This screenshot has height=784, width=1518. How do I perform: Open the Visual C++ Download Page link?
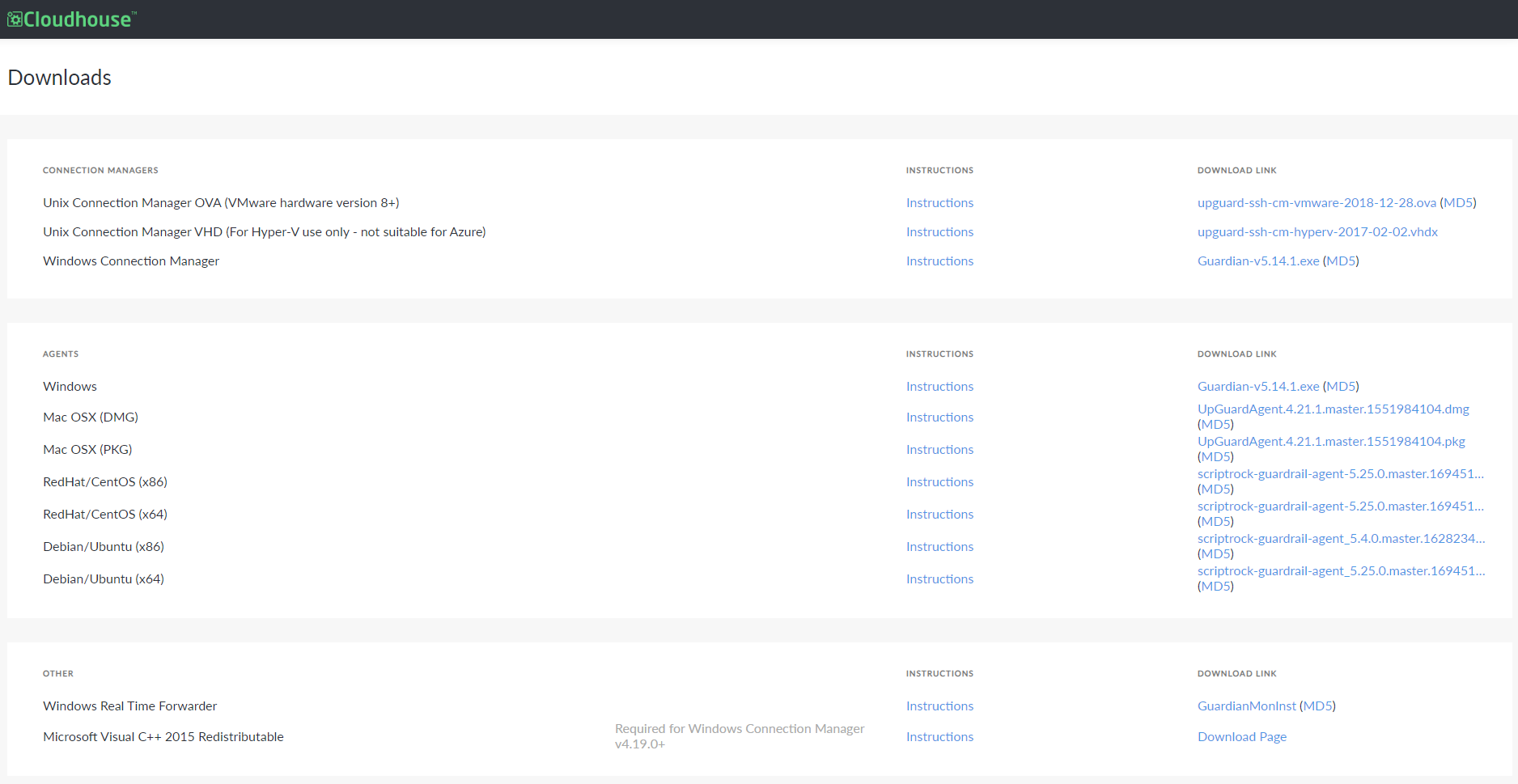click(1242, 737)
